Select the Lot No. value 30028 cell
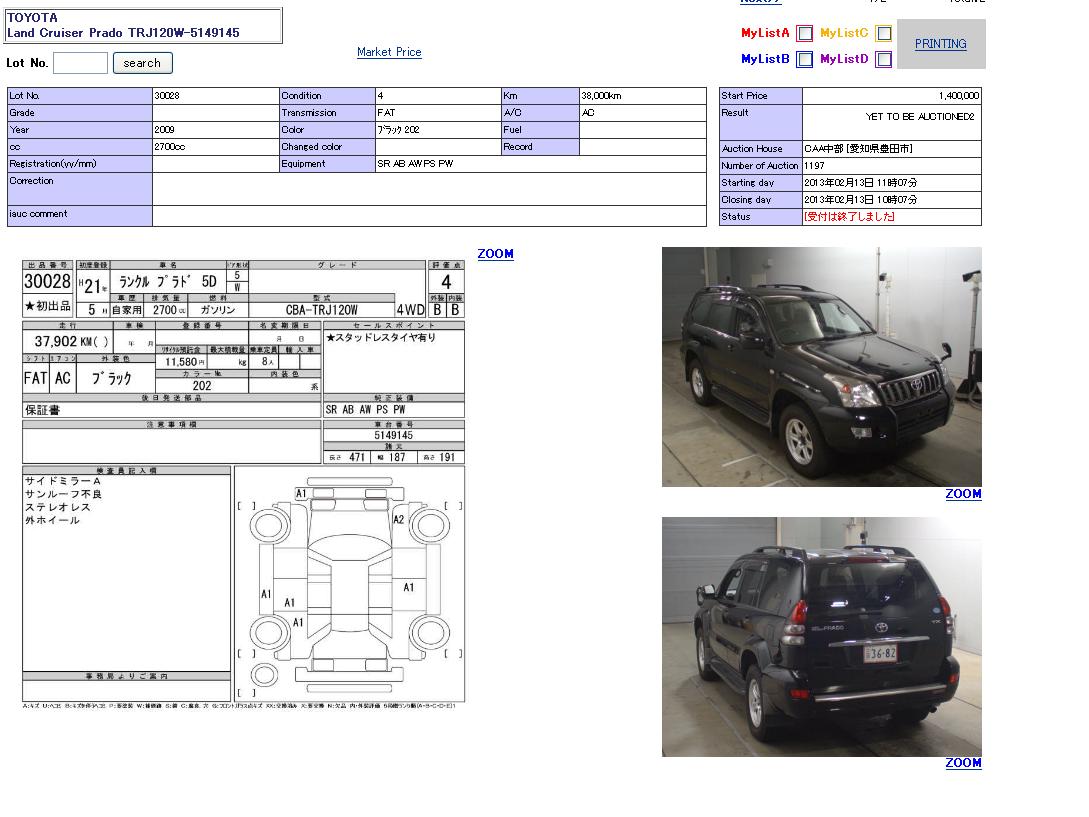Image resolution: width=1089 pixels, height=817 pixels. click(x=215, y=96)
